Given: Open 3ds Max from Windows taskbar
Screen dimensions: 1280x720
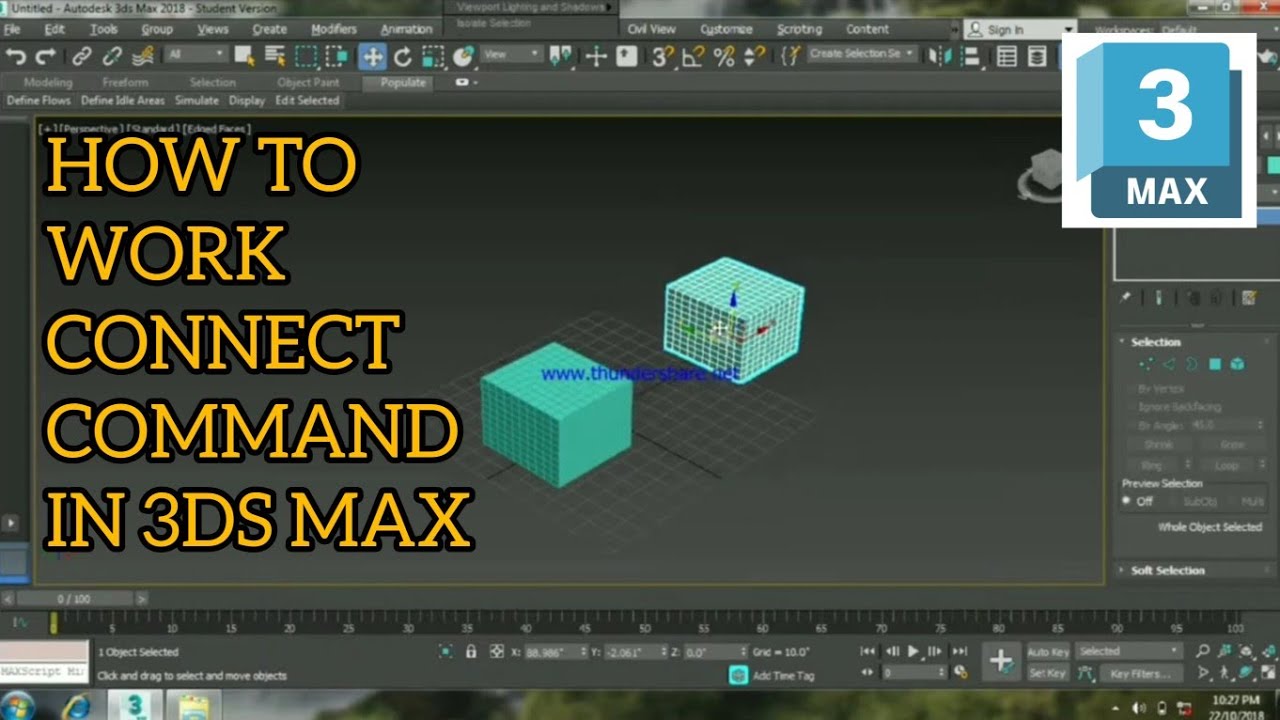Looking at the screenshot, I should point(135,705).
